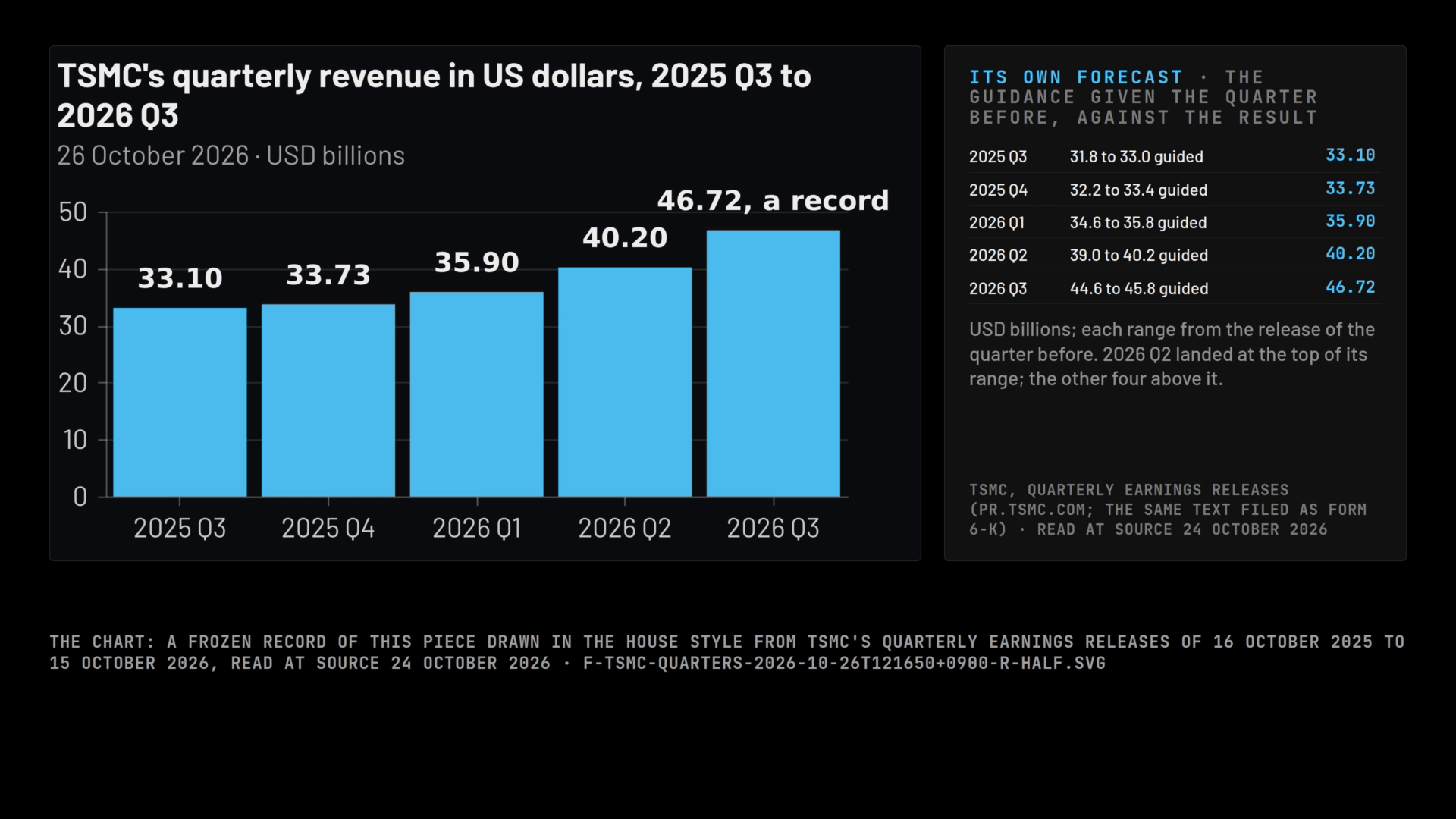Click the x-axis label '2026 Q1'

coord(476,528)
